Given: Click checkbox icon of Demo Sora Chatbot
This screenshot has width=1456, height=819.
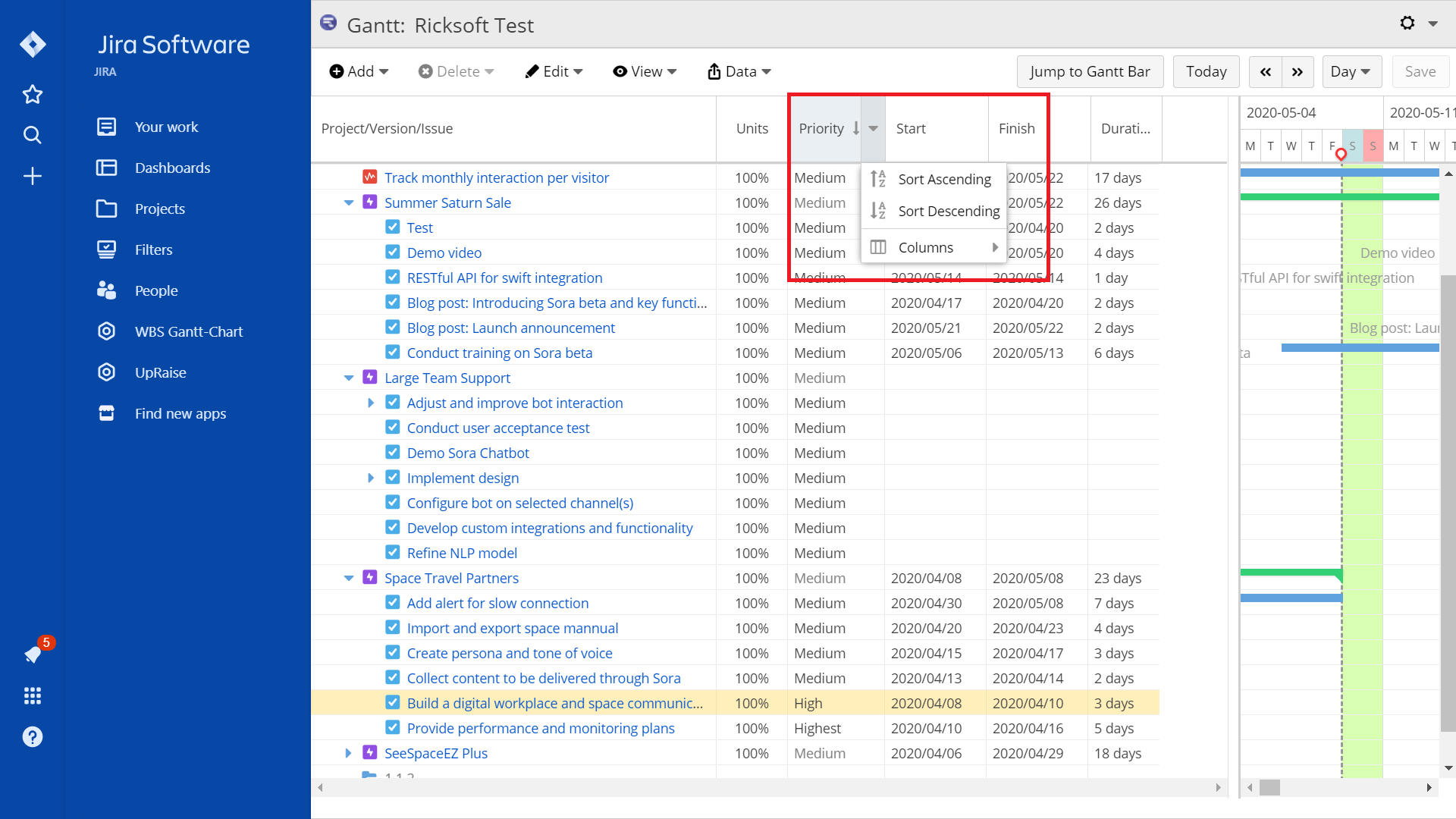Looking at the screenshot, I should (x=393, y=452).
